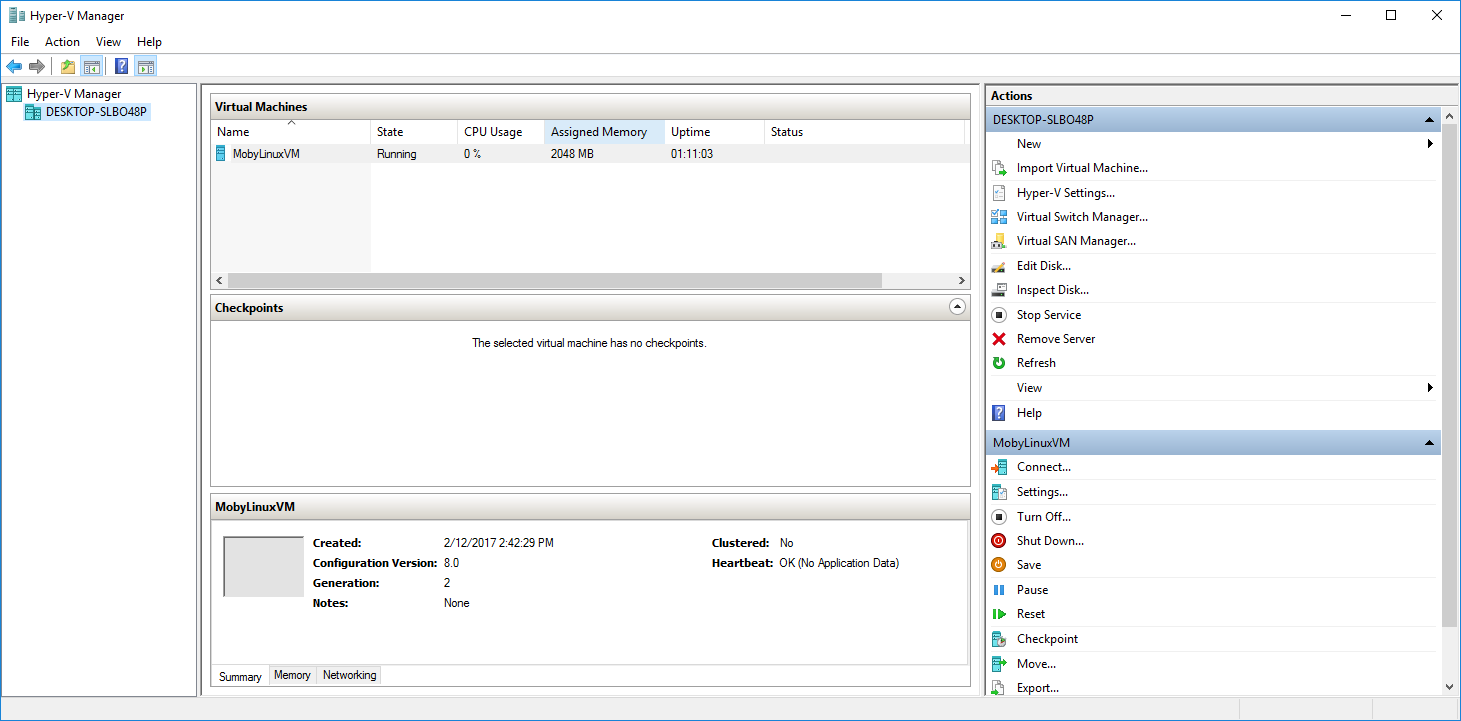Click the Virtual SAN Manager icon
This screenshot has height=721, width=1461.
(998, 241)
